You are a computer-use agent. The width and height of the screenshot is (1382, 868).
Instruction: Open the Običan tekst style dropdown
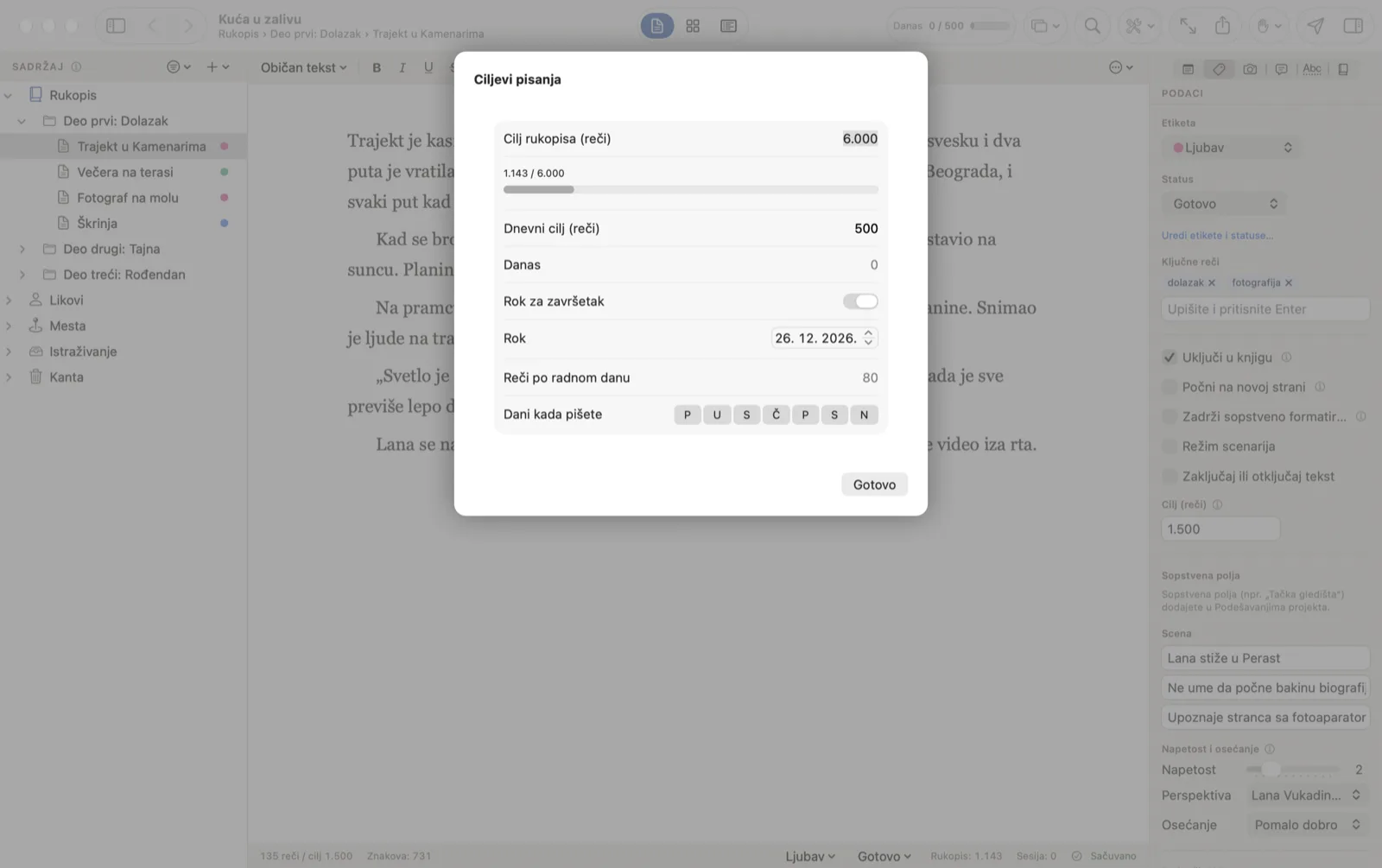(x=303, y=67)
